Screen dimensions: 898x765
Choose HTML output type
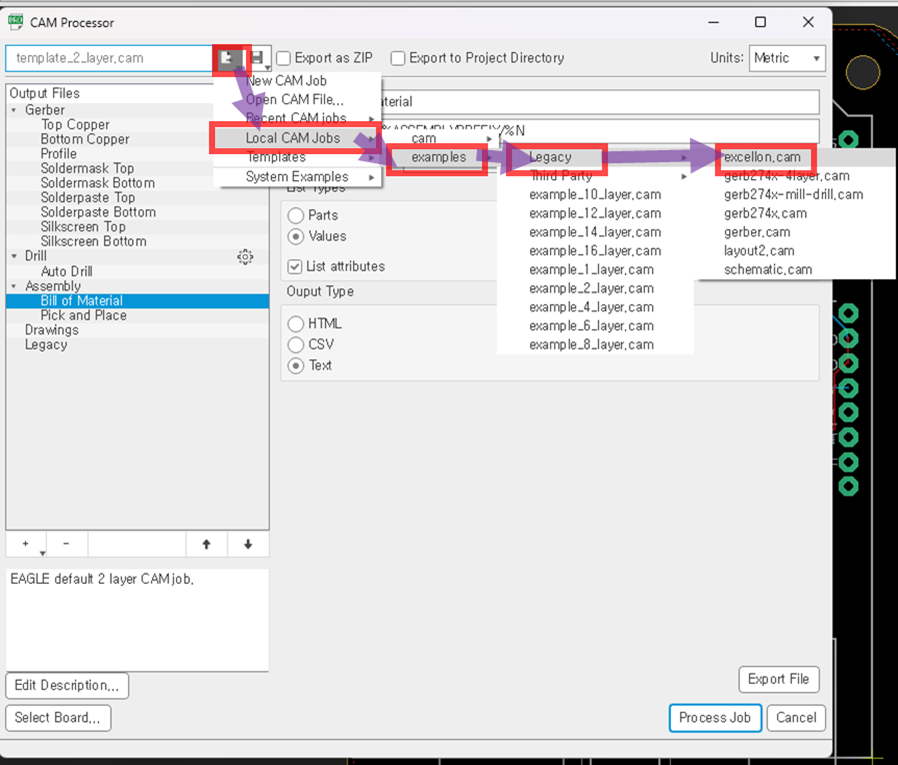[x=296, y=324]
